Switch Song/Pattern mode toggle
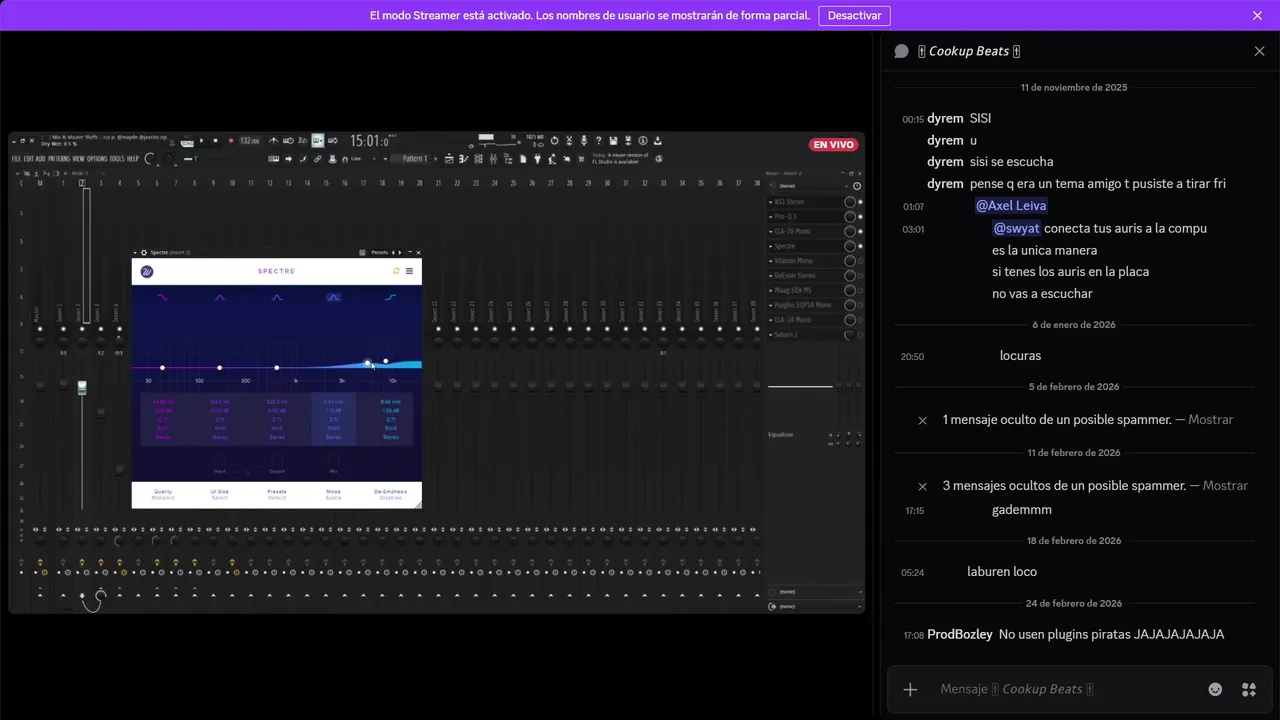1280x720 pixels. [187, 142]
